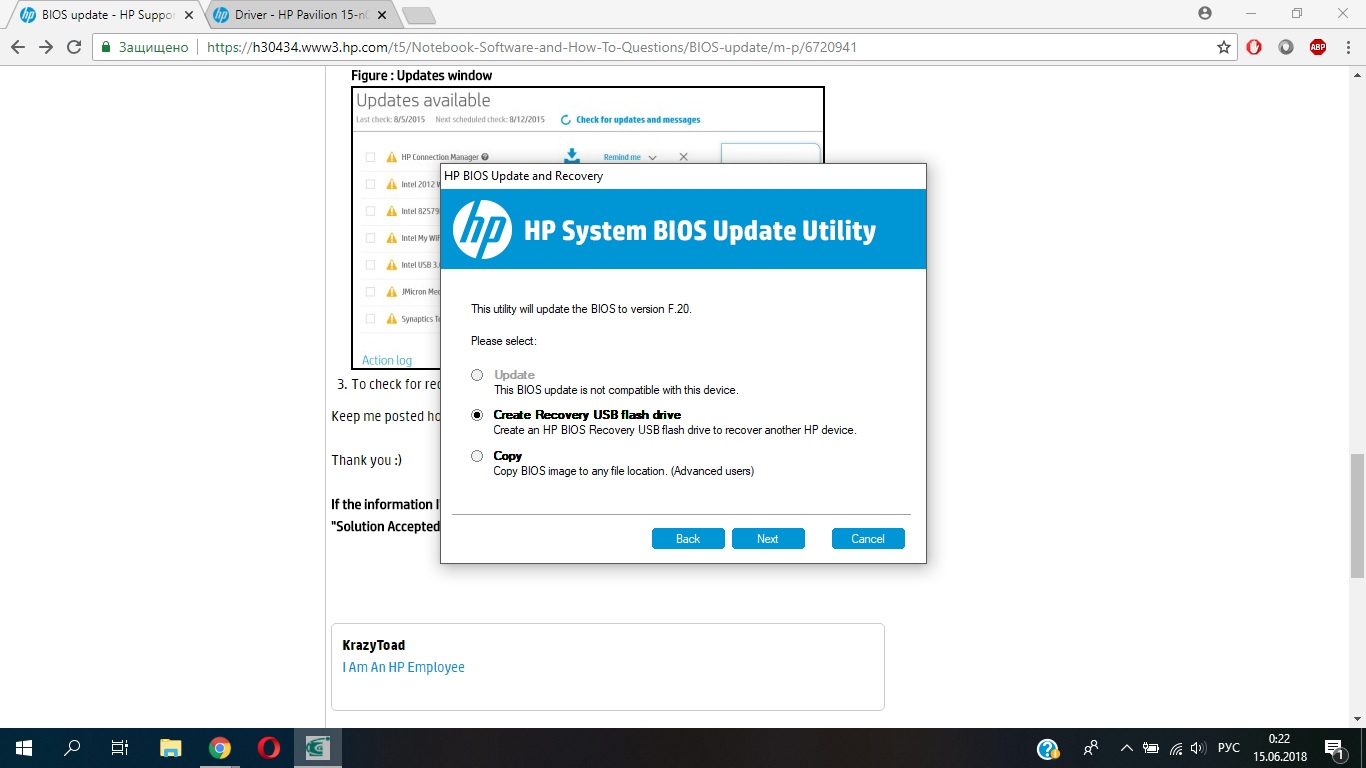
Task: Tick the Intel My WiFi checkbox
Action: 370,238
